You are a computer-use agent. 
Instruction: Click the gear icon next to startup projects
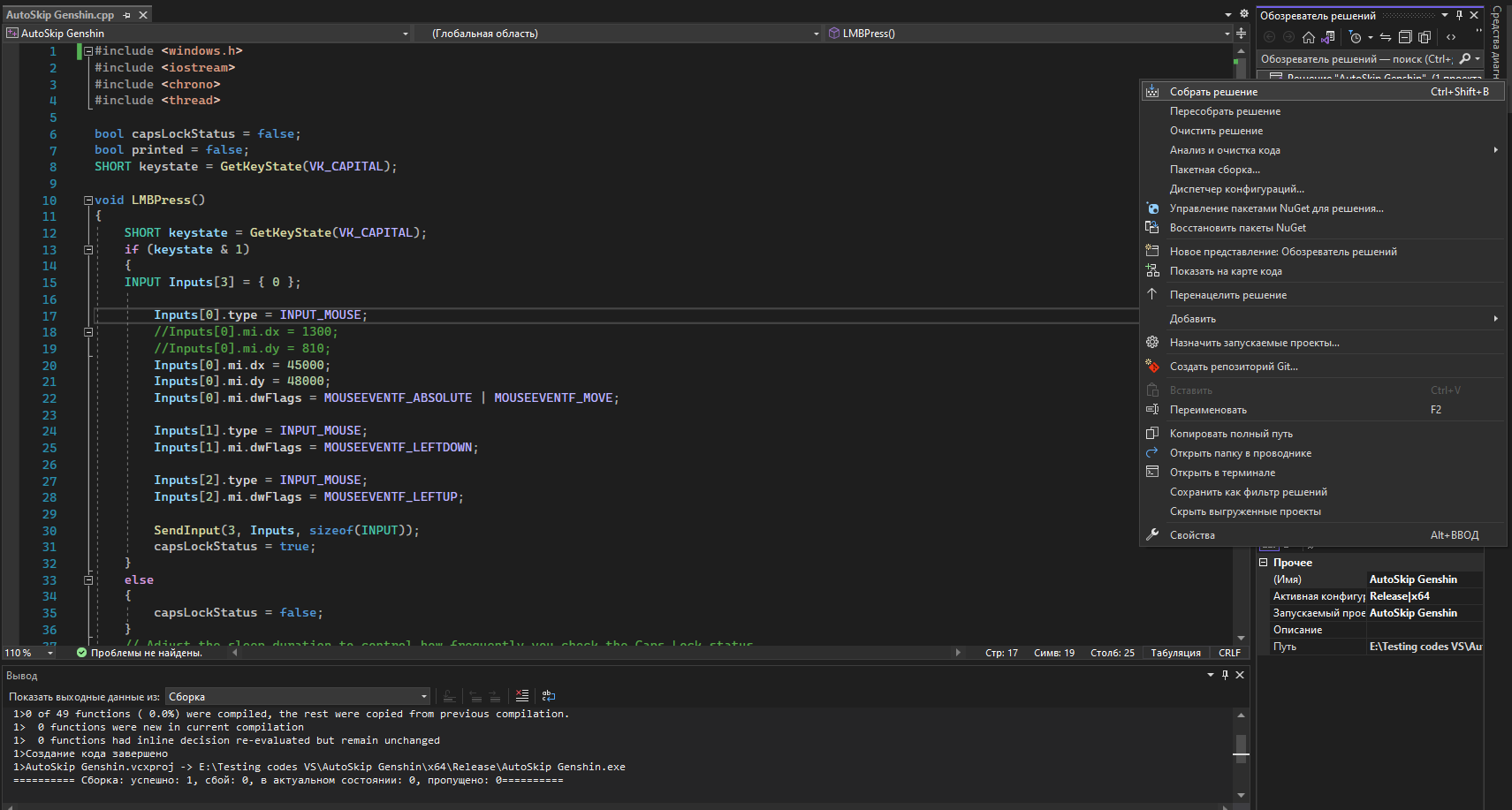pos(1152,343)
